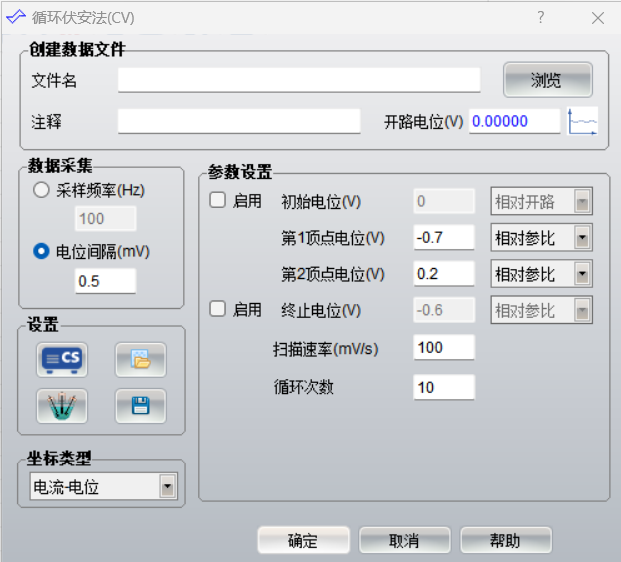Click the 开路电位(V) label

click(423, 122)
